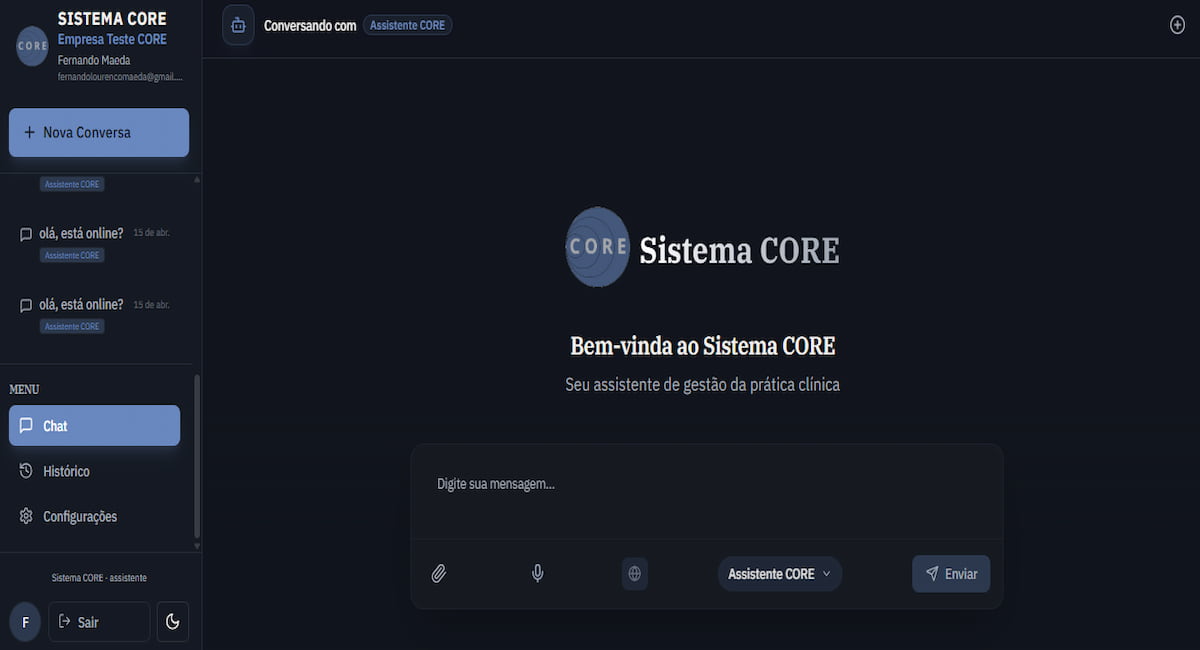Select Chat menu item

tap(94, 425)
